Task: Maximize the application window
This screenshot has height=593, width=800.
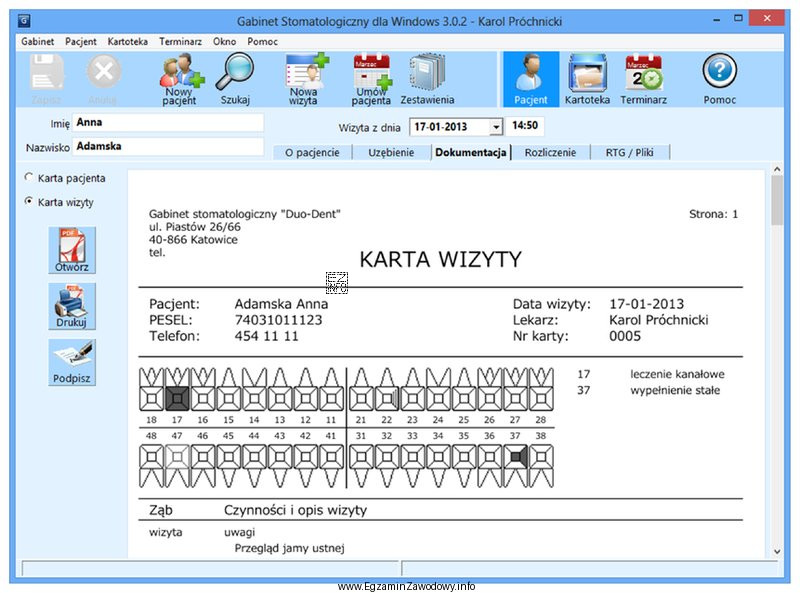Action: [738, 19]
